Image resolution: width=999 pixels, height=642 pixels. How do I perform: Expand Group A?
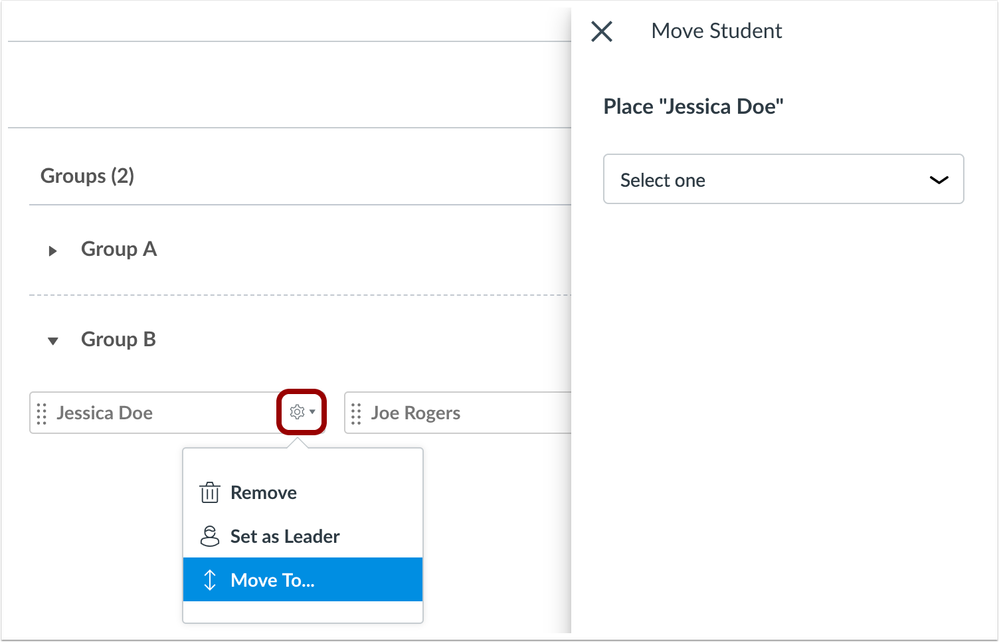[x=52, y=250]
